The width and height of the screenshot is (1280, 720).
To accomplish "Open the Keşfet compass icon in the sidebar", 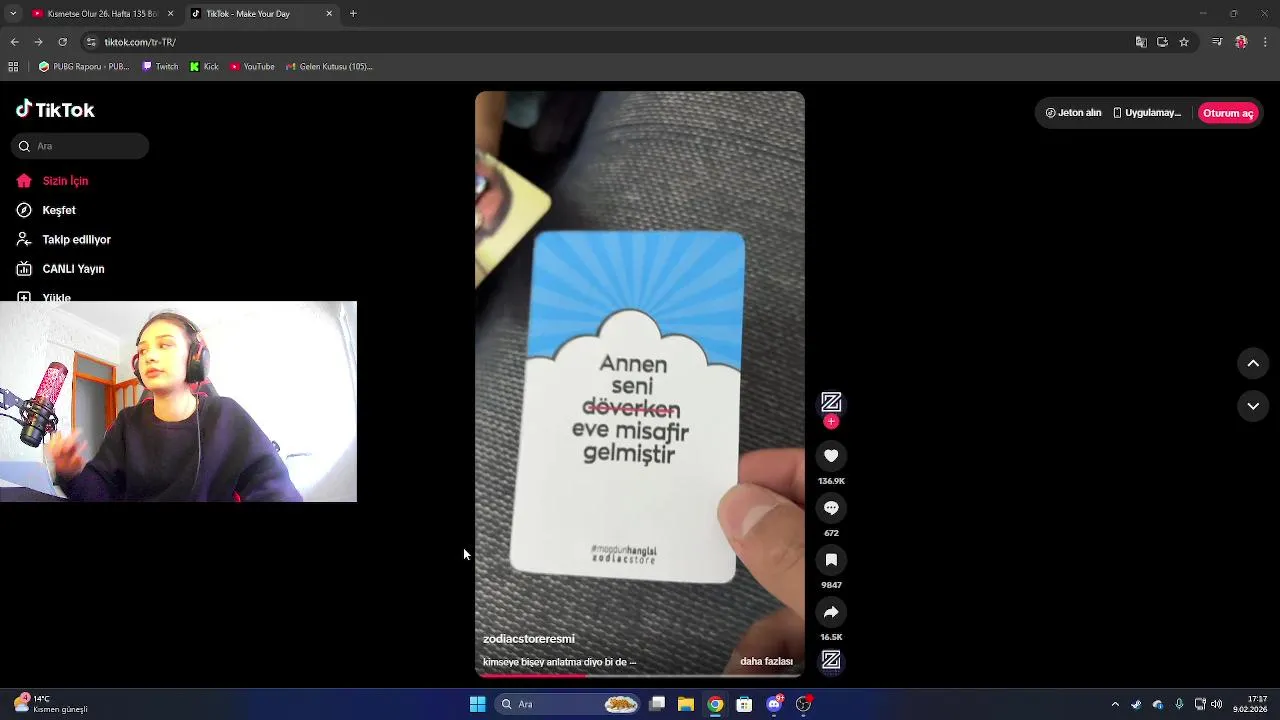I will [x=24, y=210].
